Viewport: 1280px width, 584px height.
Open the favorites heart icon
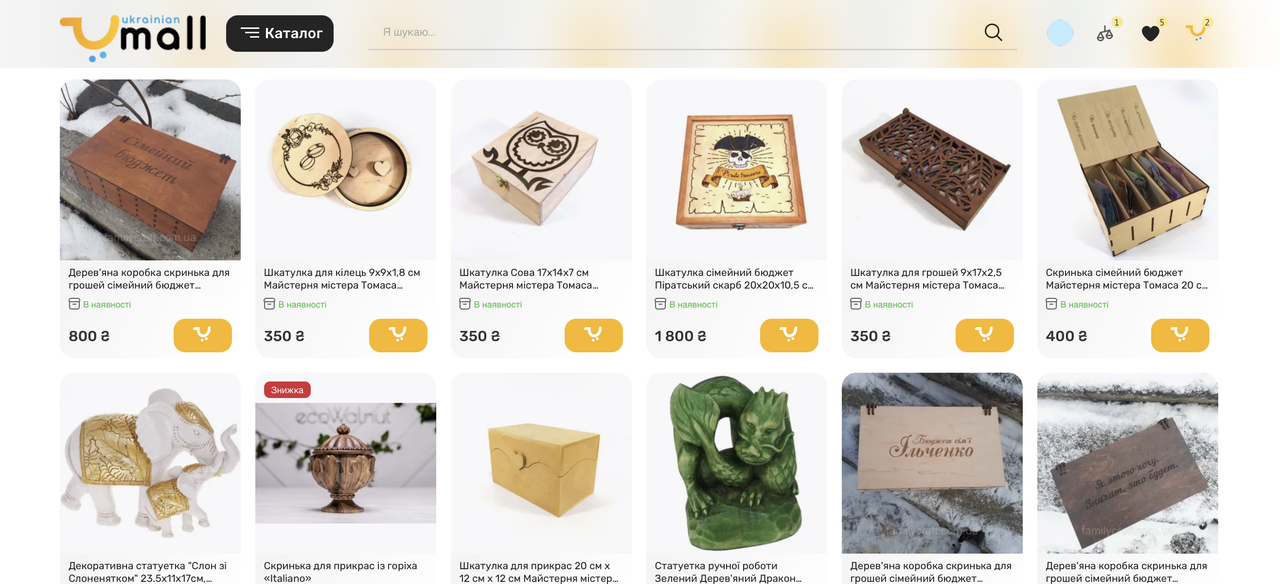pyautogui.click(x=1151, y=33)
